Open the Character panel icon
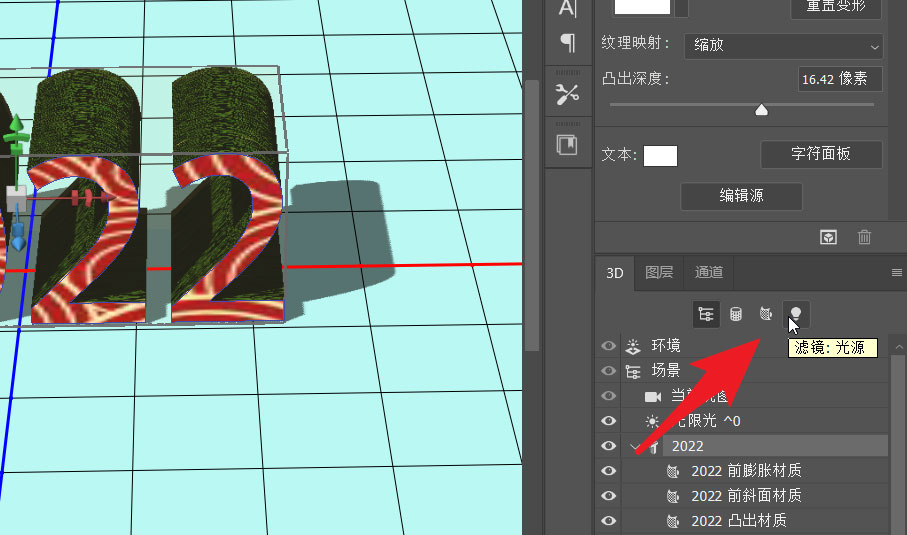 click(x=567, y=8)
